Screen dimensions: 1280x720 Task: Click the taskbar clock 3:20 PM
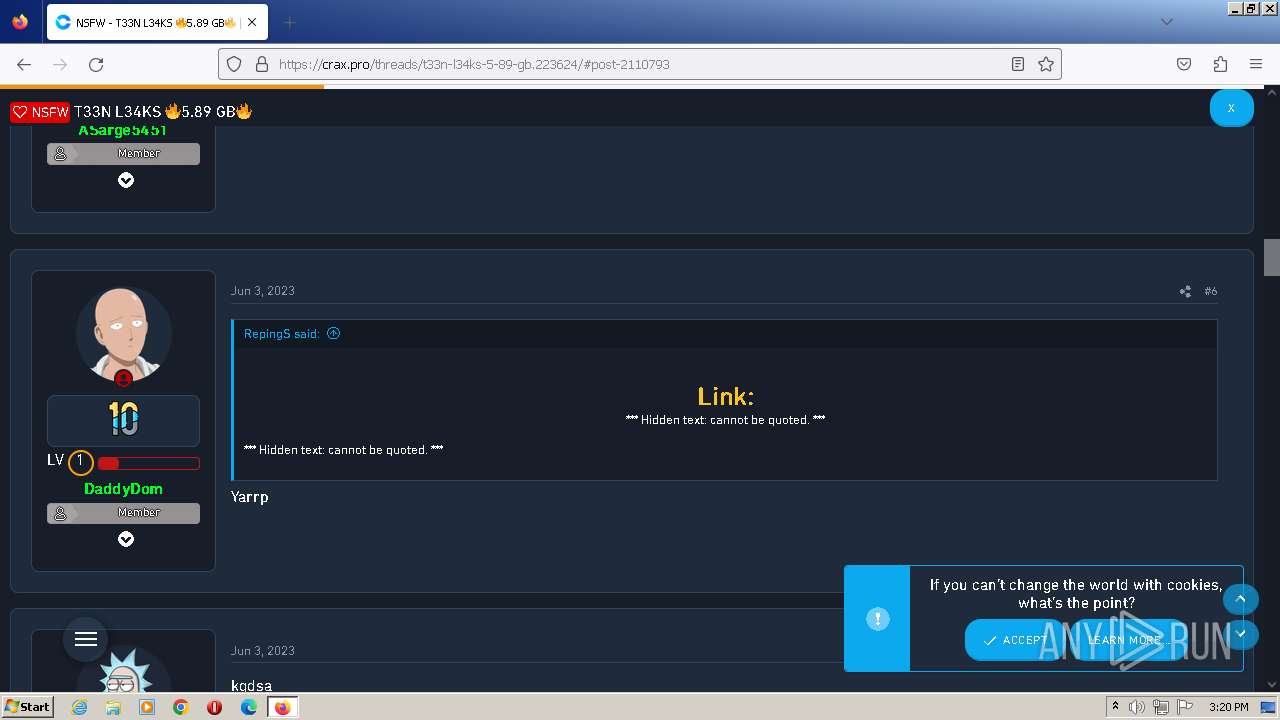pyautogui.click(x=1228, y=707)
